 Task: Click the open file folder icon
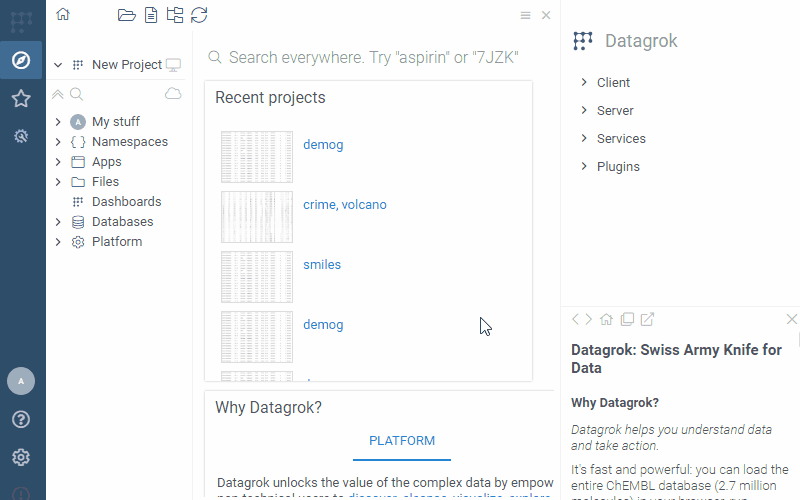coord(126,15)
